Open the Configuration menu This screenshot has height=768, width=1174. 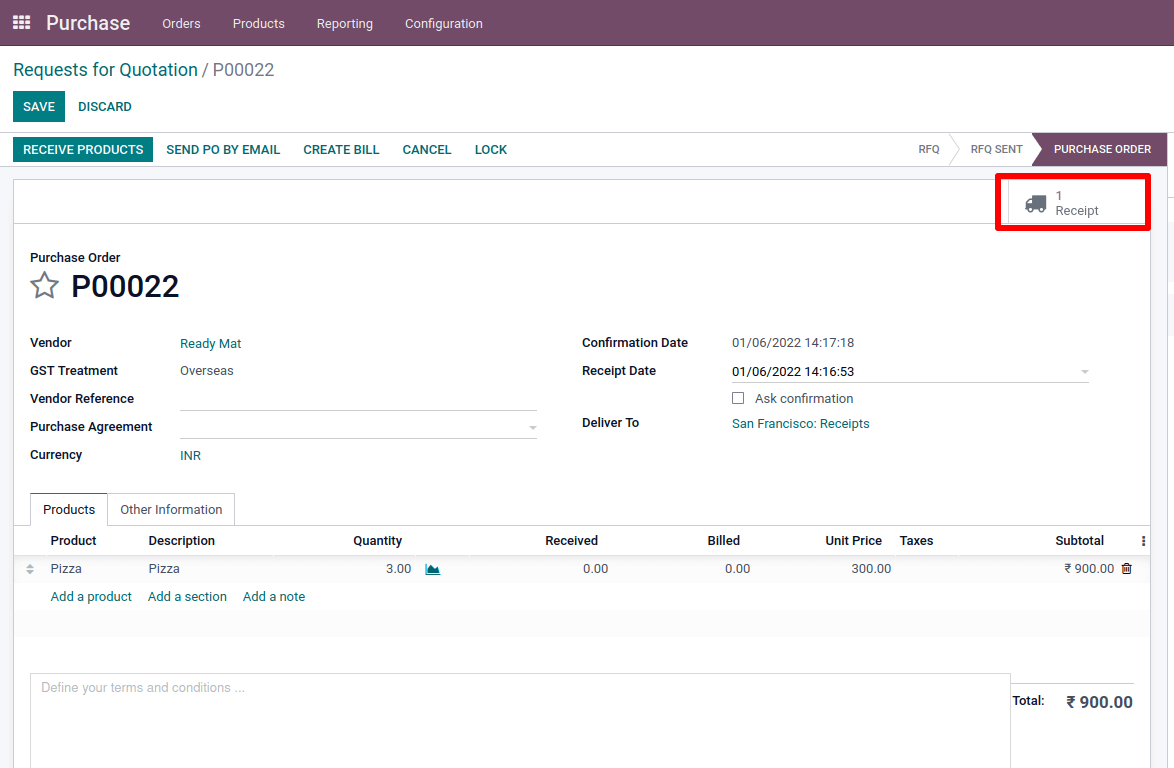(x=443, y=23)
